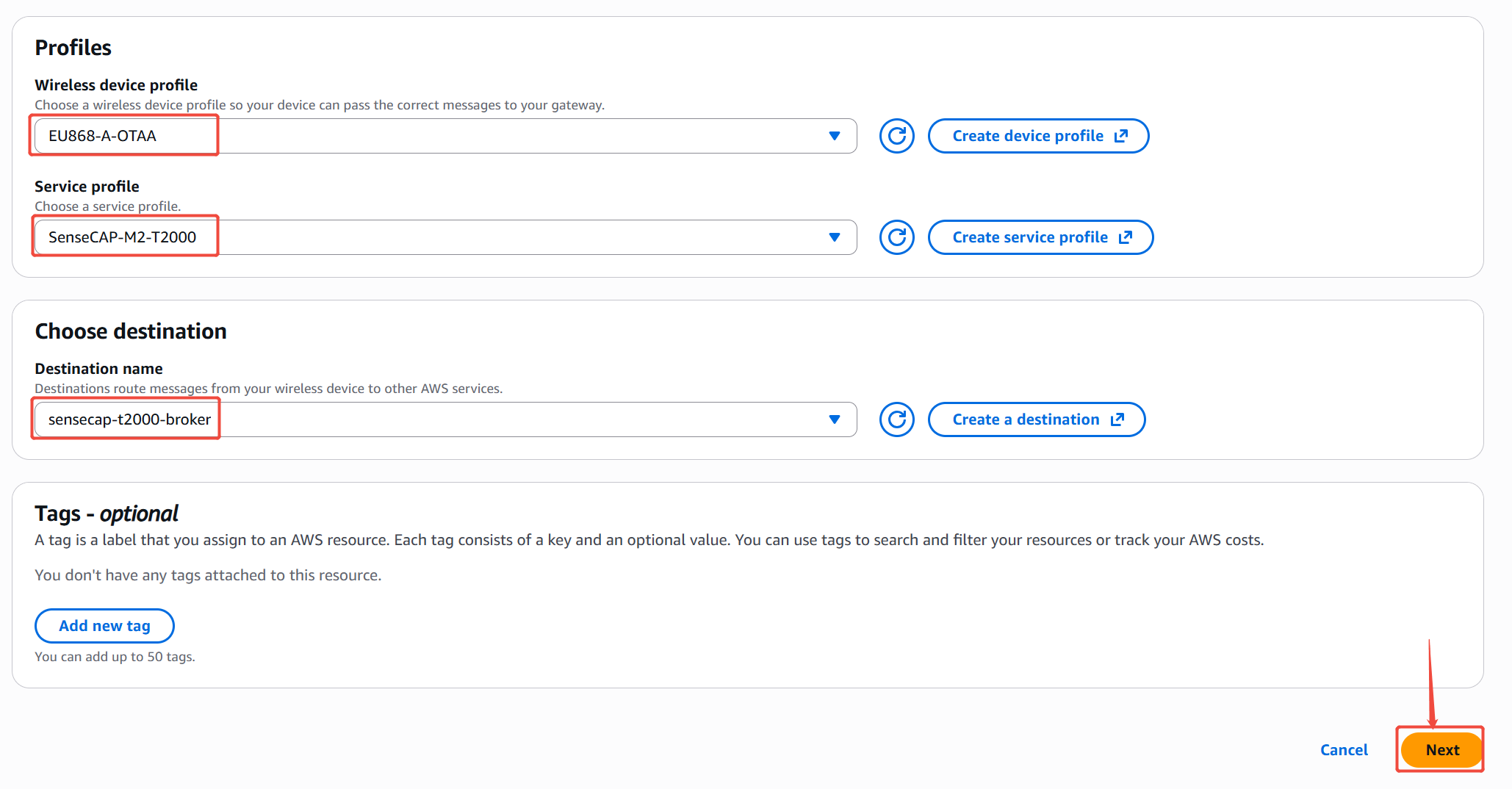Click external link icon on Create a destination
Viewport: 1512px width, 789px height.
[x=1117, y=419]
